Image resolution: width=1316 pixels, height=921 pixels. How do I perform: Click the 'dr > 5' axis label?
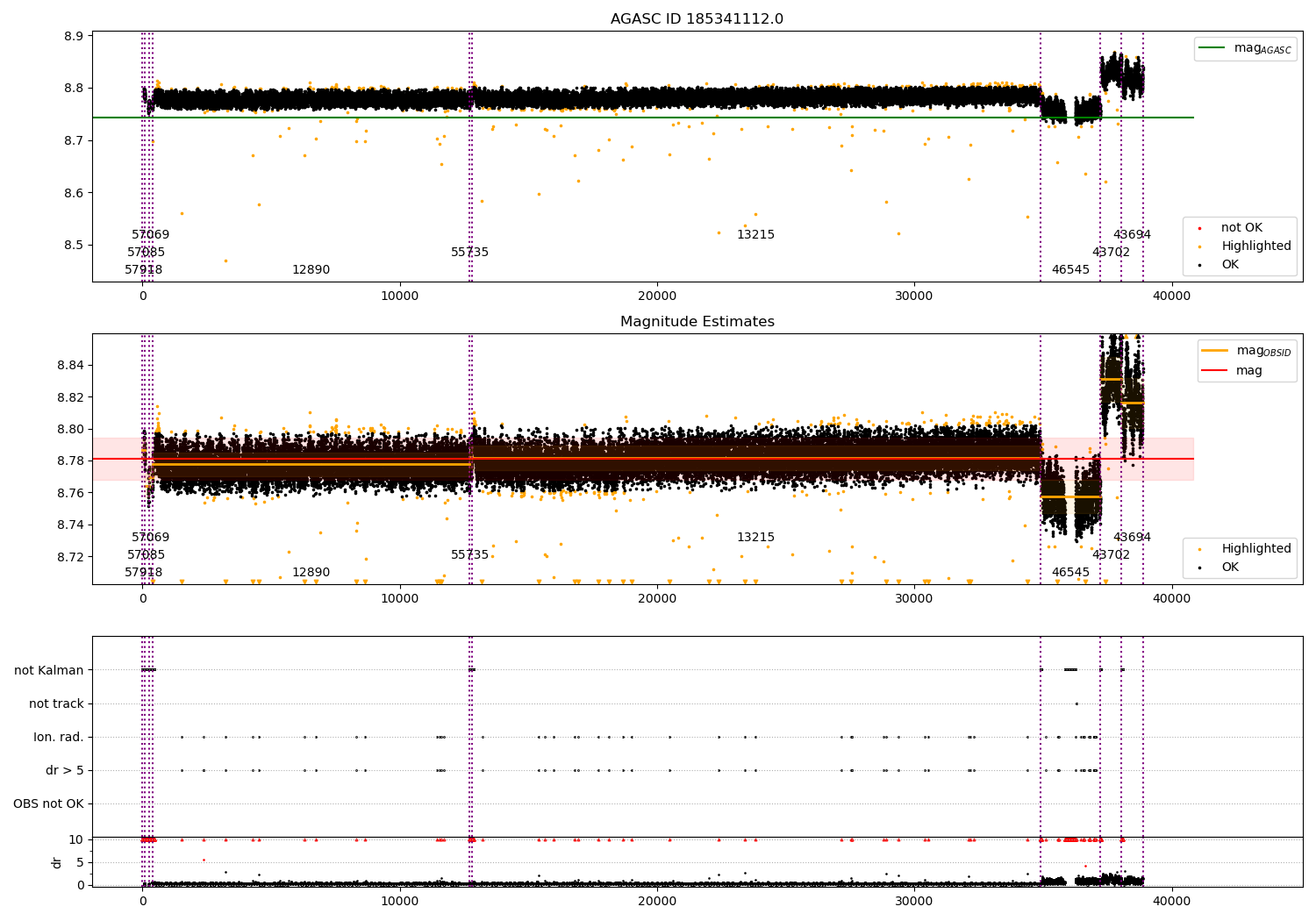coord(65,771)
